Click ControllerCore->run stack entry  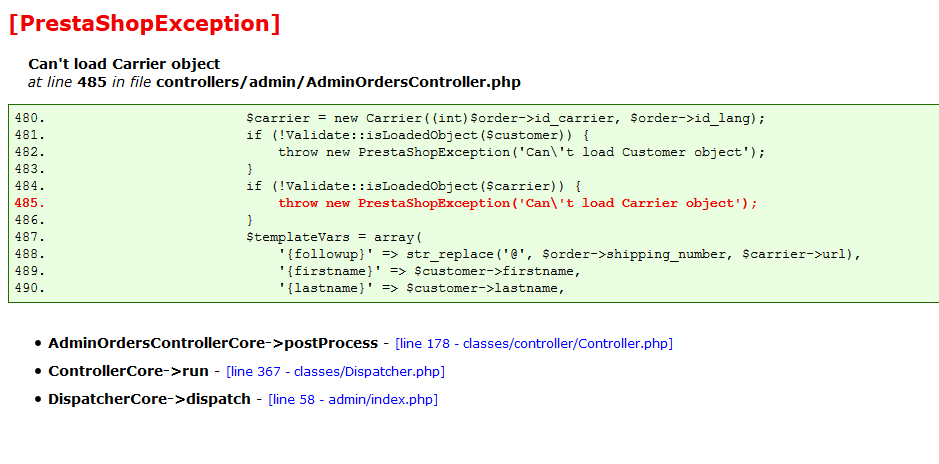(x=128, y=371)
